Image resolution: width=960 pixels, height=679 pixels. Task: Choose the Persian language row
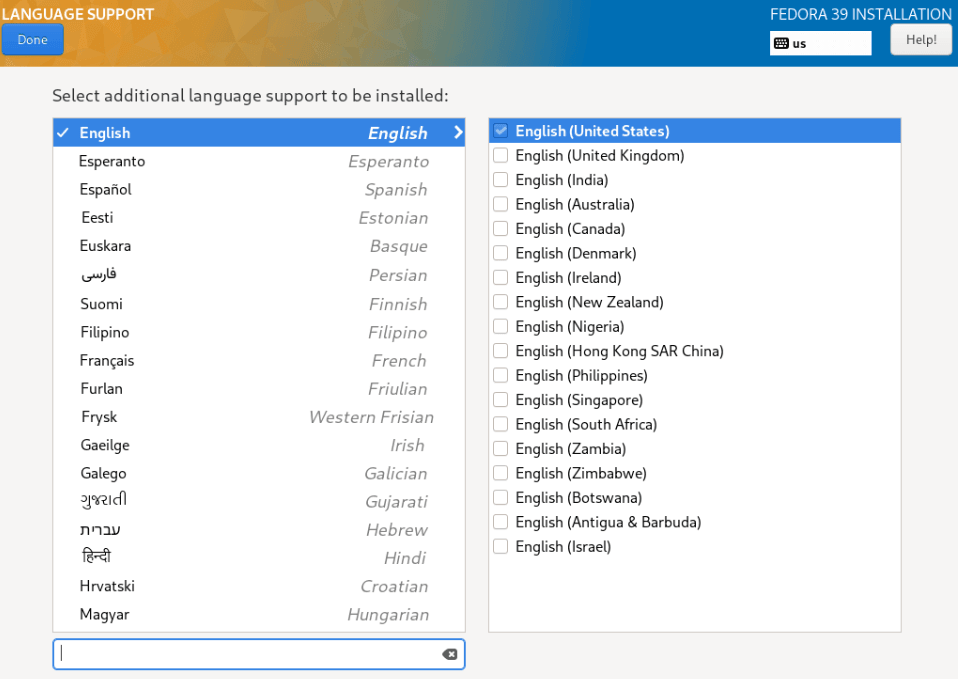258,275
